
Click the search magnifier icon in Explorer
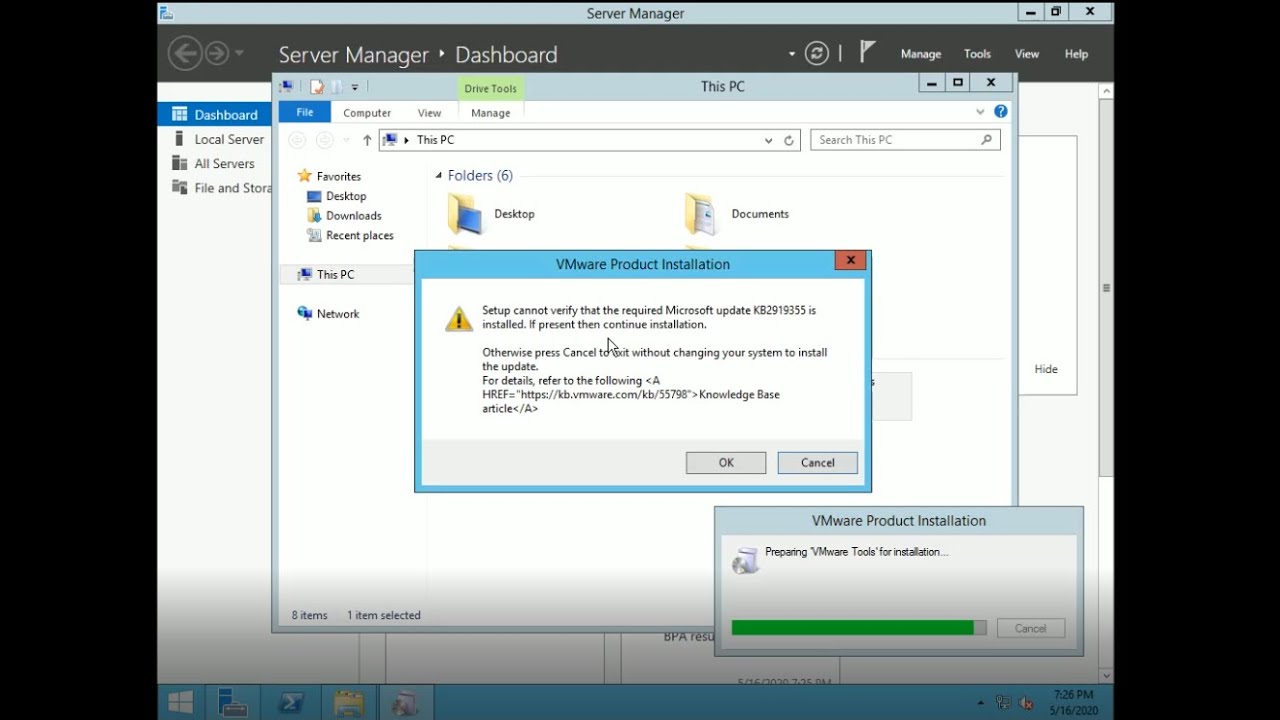(986, 140)
